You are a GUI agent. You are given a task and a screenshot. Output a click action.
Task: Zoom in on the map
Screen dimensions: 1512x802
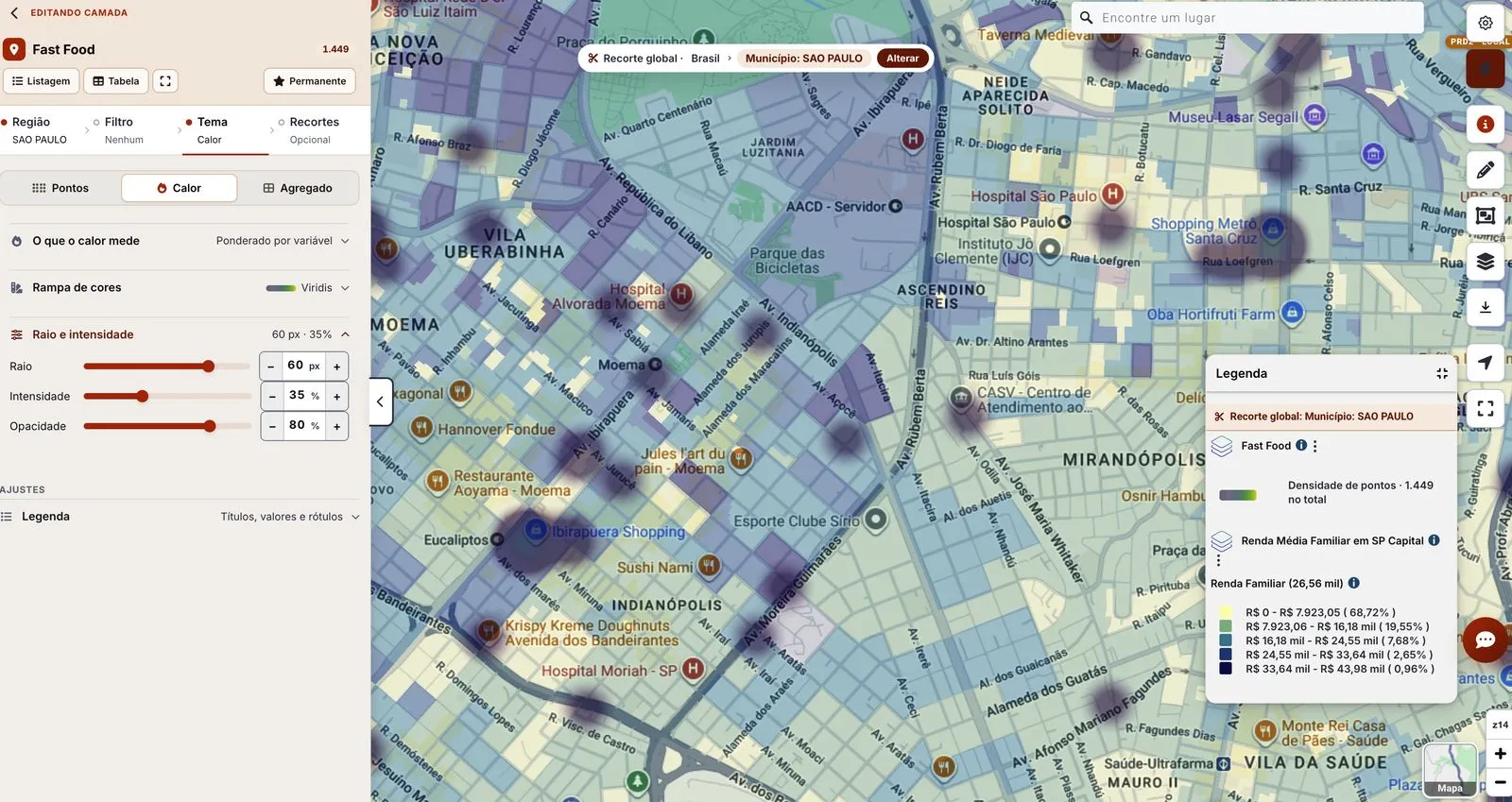coord(1500,754)
